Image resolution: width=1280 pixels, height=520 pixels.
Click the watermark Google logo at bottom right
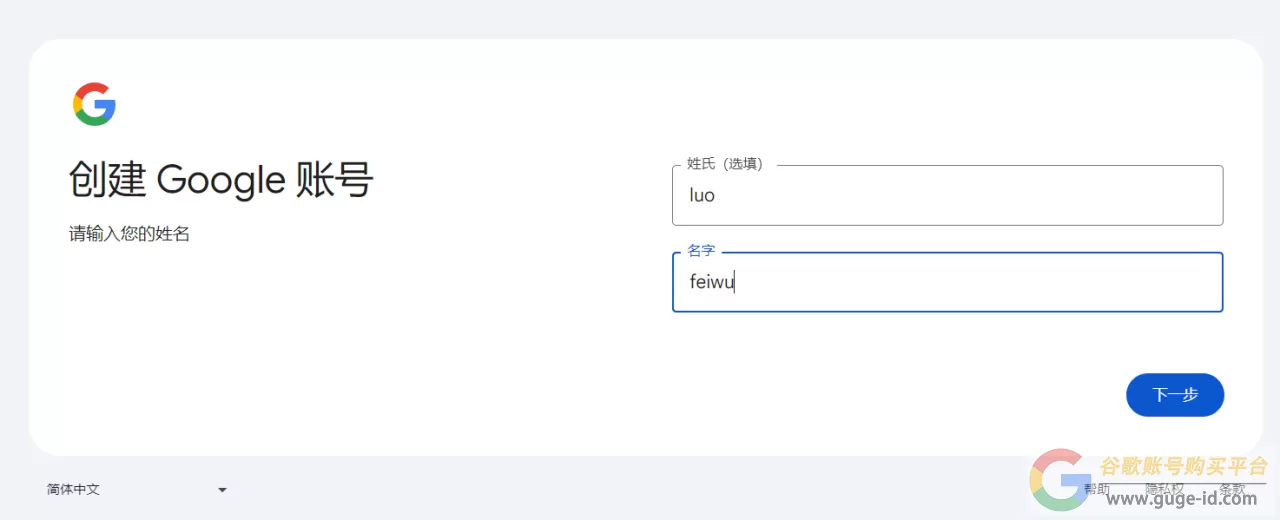point(1060,480)
